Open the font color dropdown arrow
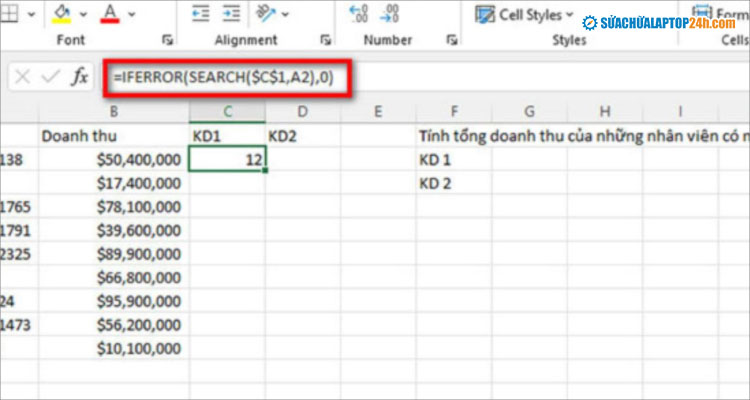Image resolution: width=750 pixels, height=400 pixels. 133,14
